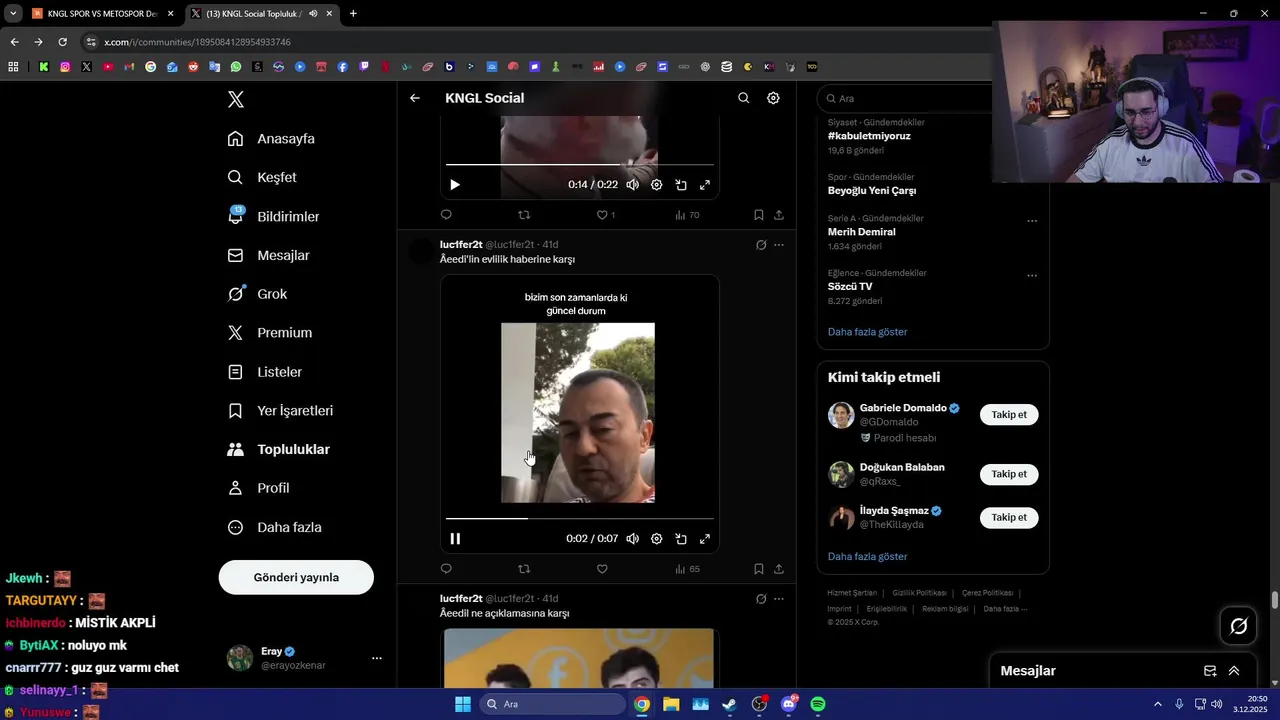The height and width of the screenshot is (720, 1280).
Task: Pause the video playing at 0:02
Action: [x=455, y=539]
